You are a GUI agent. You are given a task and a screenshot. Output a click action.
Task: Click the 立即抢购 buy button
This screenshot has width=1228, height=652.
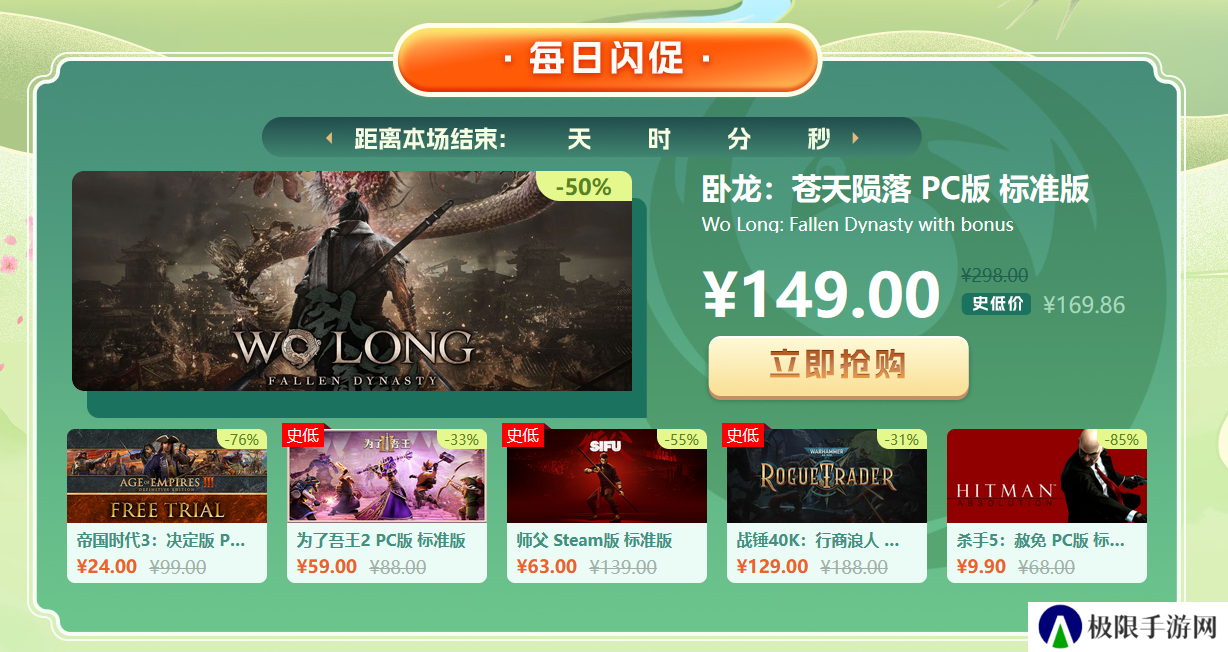coord(838,366)
